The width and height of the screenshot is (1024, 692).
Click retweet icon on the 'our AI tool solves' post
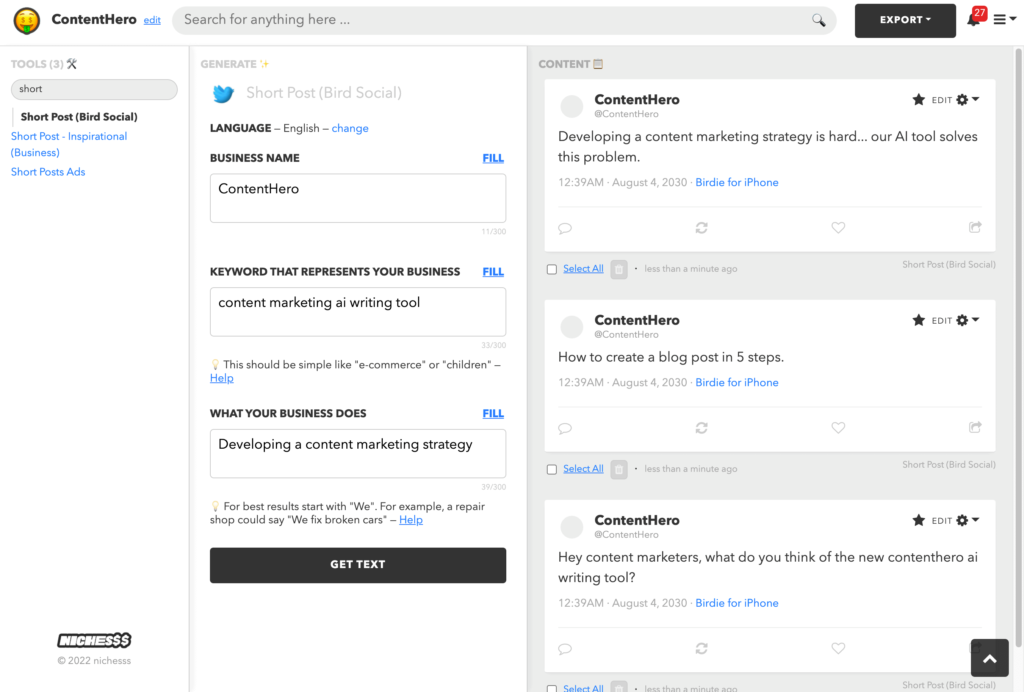(x=701, y=228)
